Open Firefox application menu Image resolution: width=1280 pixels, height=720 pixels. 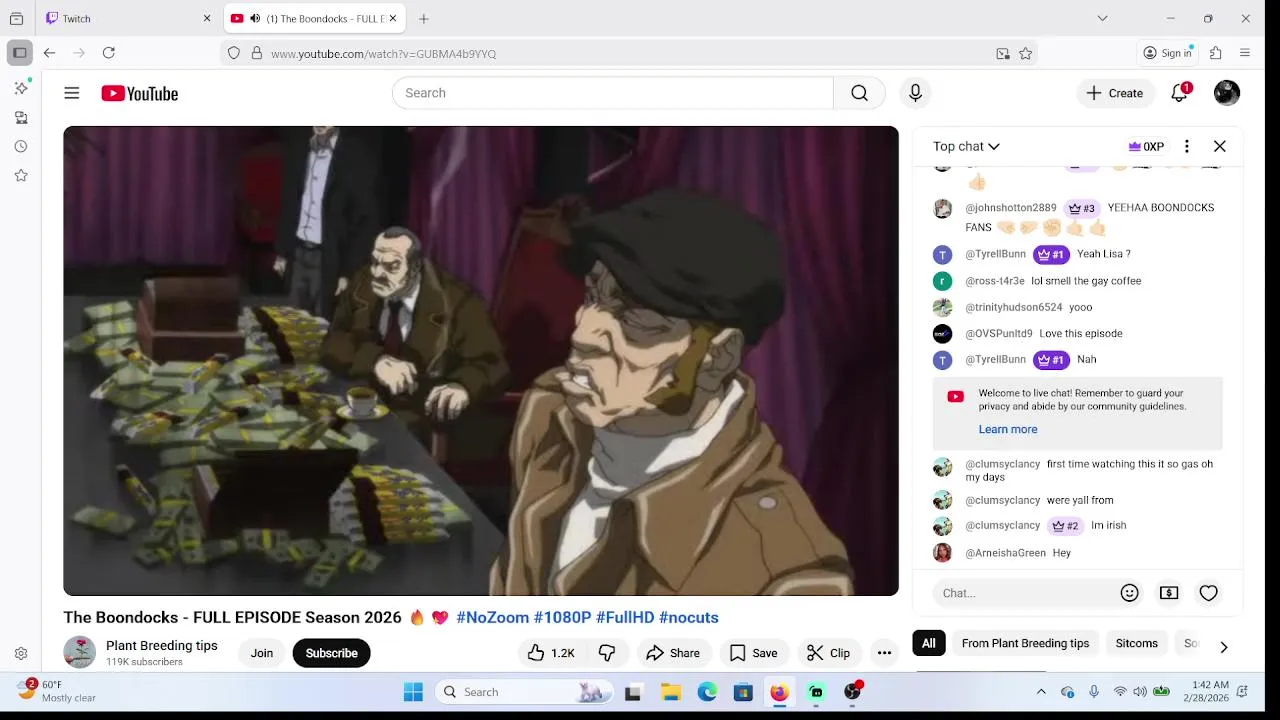point(1245,53)
